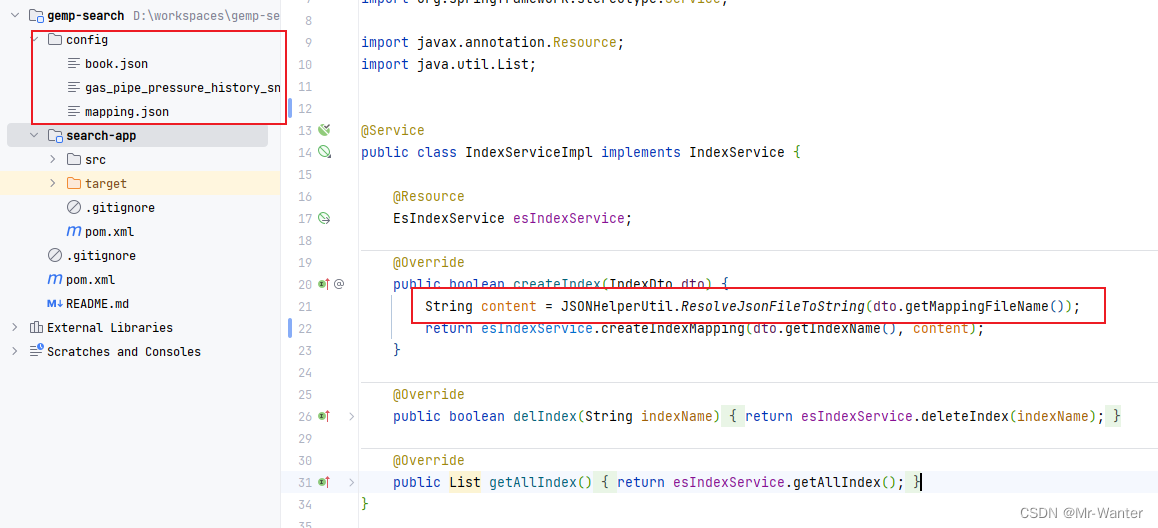This screenshot has height=528, width=1158.
Task: Expand External Libraries node
Action: coord(15,327)
